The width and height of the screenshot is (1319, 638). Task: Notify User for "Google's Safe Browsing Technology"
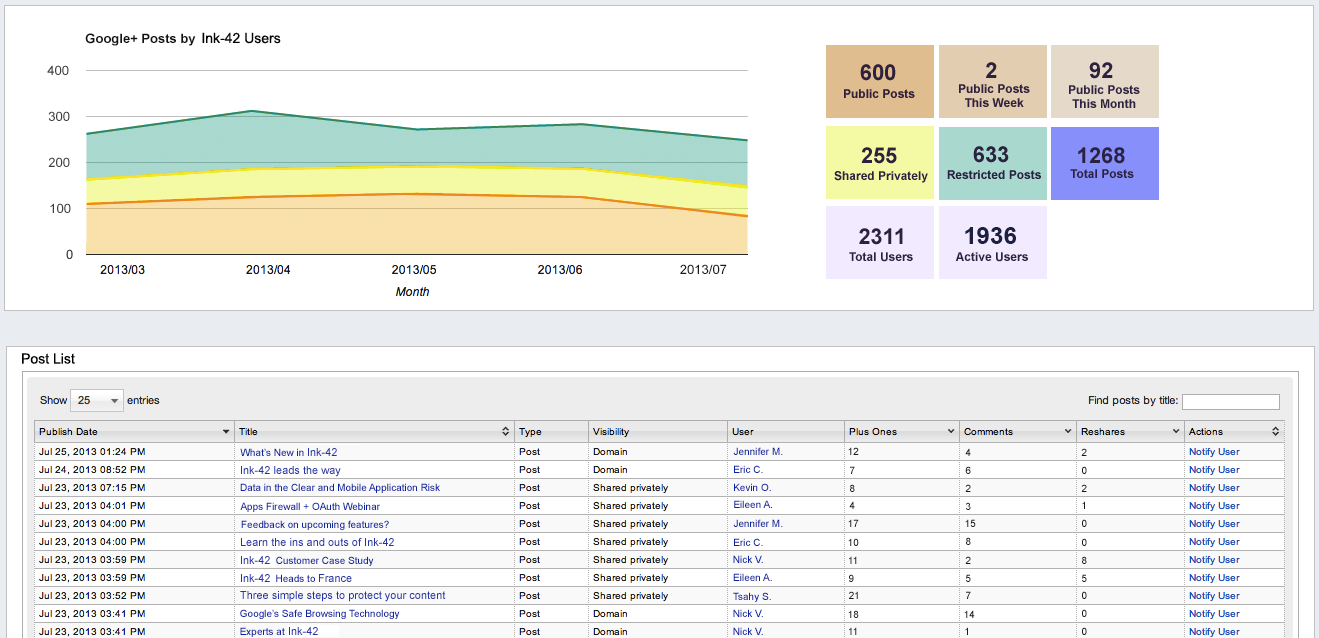(1214, 614)
